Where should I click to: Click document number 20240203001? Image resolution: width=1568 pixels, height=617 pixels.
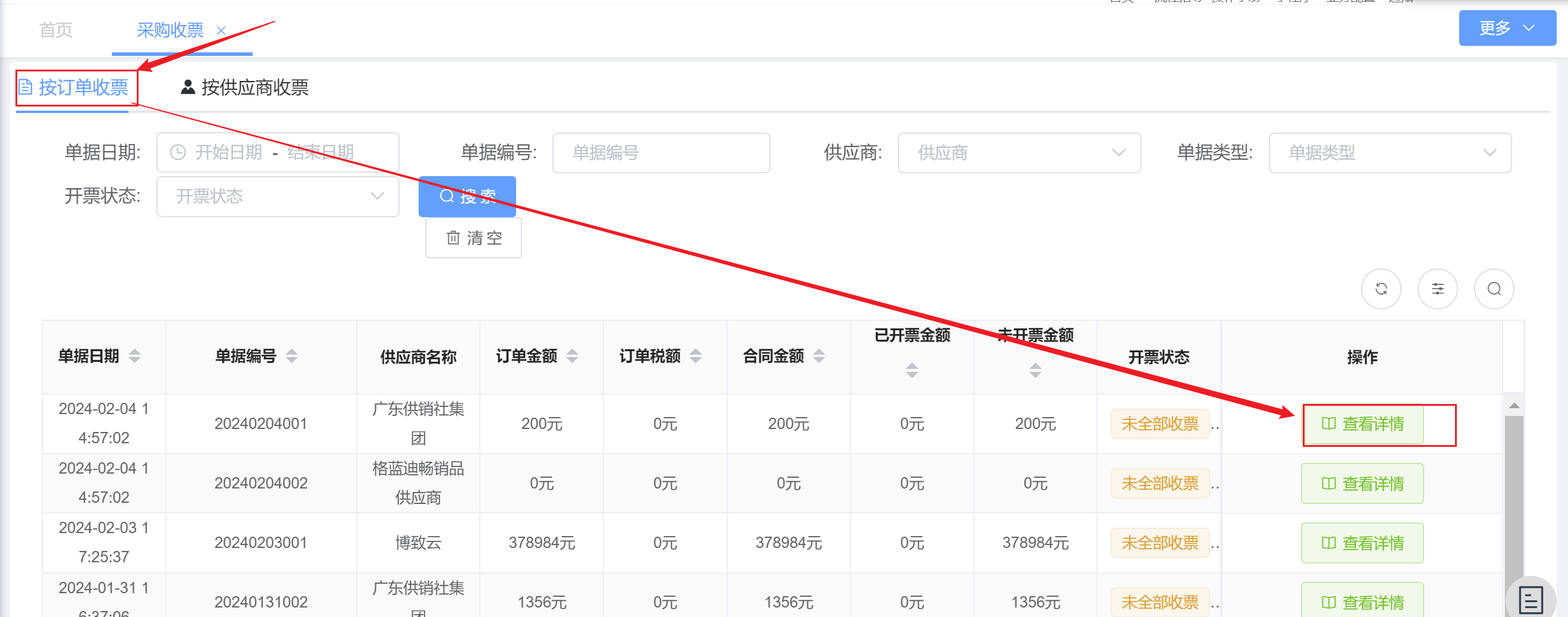coord(260,543)
